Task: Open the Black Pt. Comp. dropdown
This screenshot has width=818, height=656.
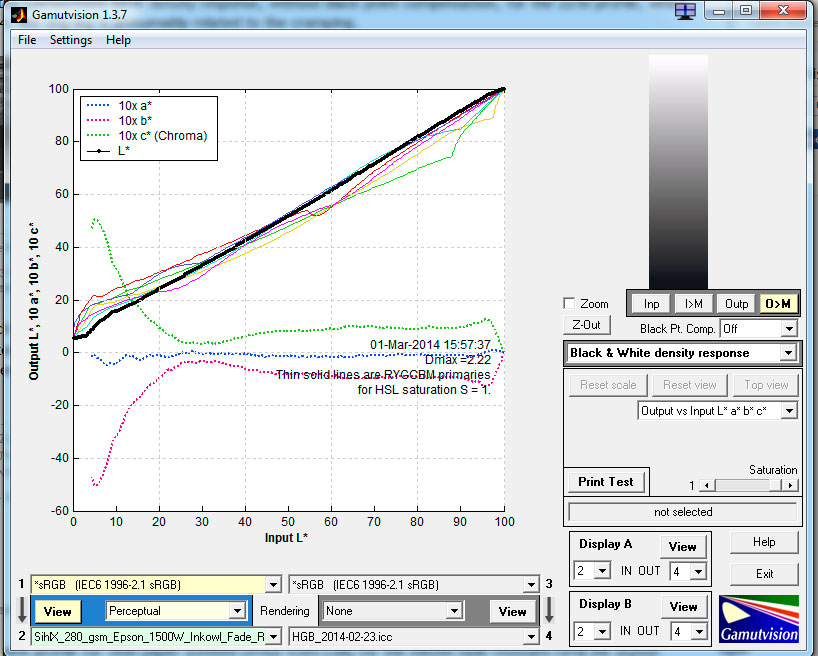Action: [x=788, y=329]
